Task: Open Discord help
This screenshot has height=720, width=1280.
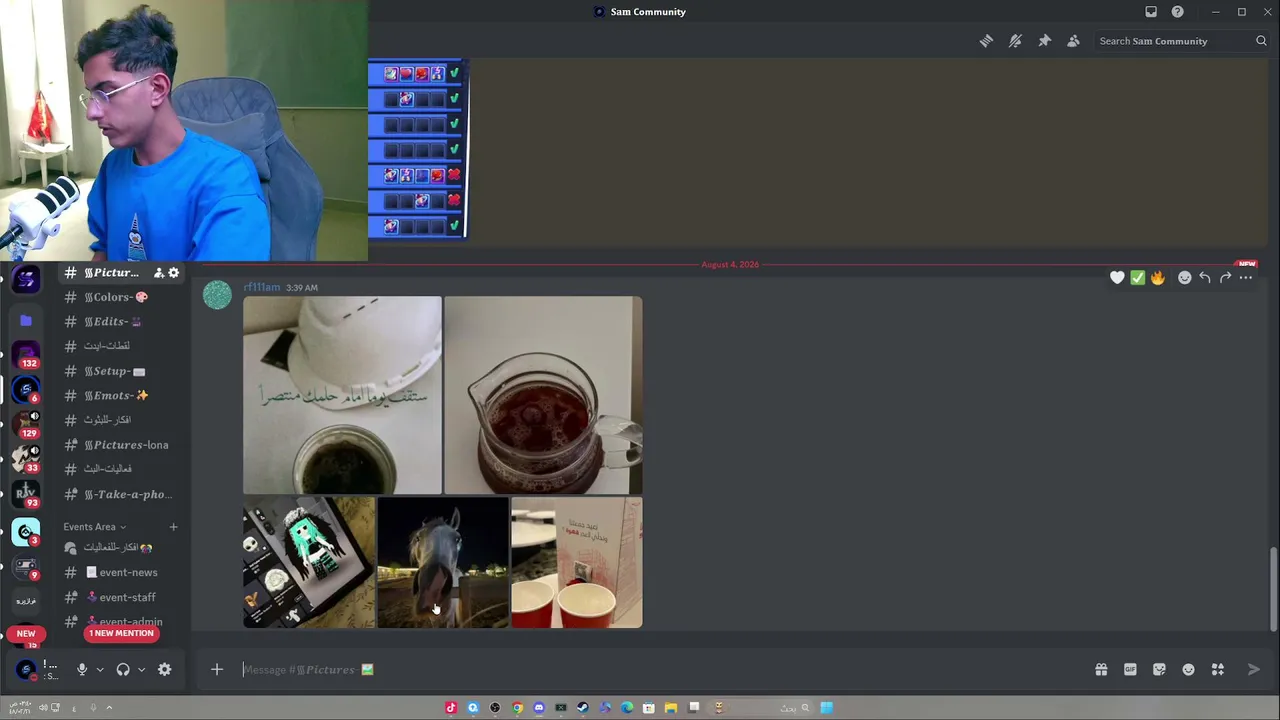Action: [1178, 12]
